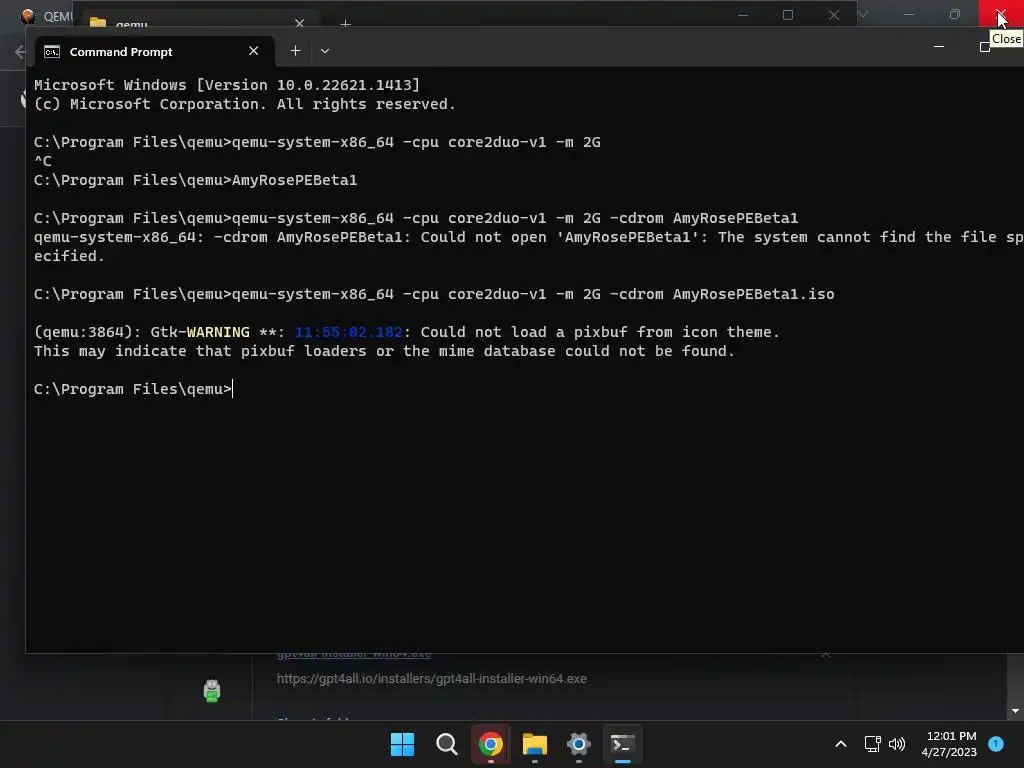Click the robot avatar icon in the background page
The image size is (1024, 768).
click(x=212, y=690)
